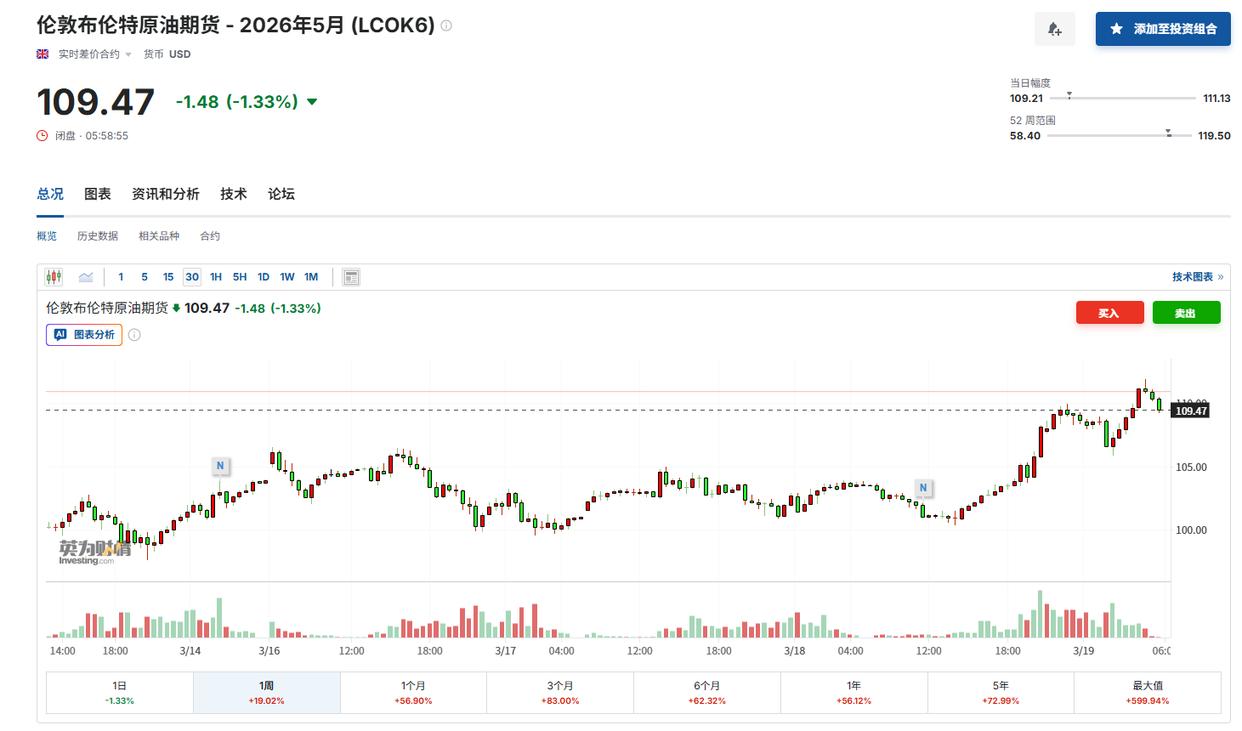Click the 添加至投资组合 button

[x=1162, y=29]
